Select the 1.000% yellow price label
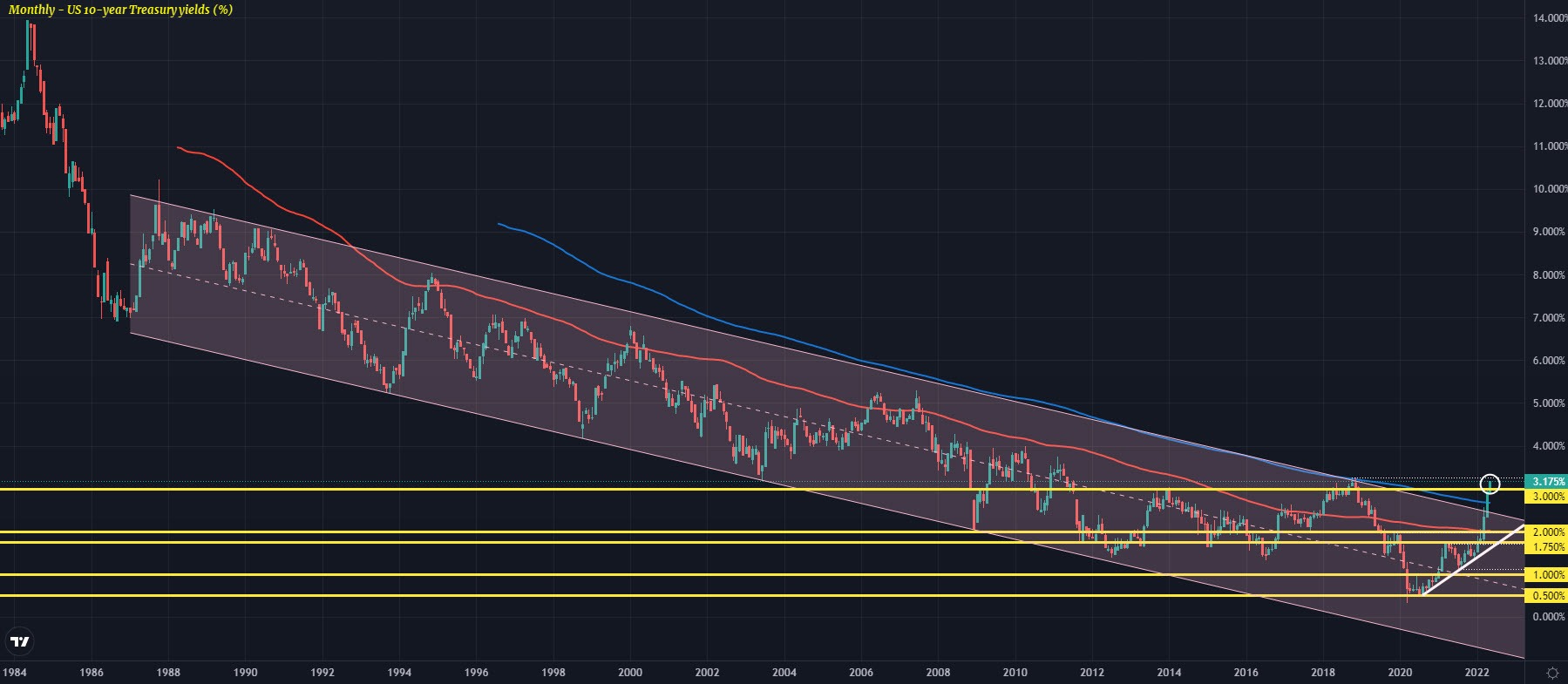 click(x=1548, y=575)
